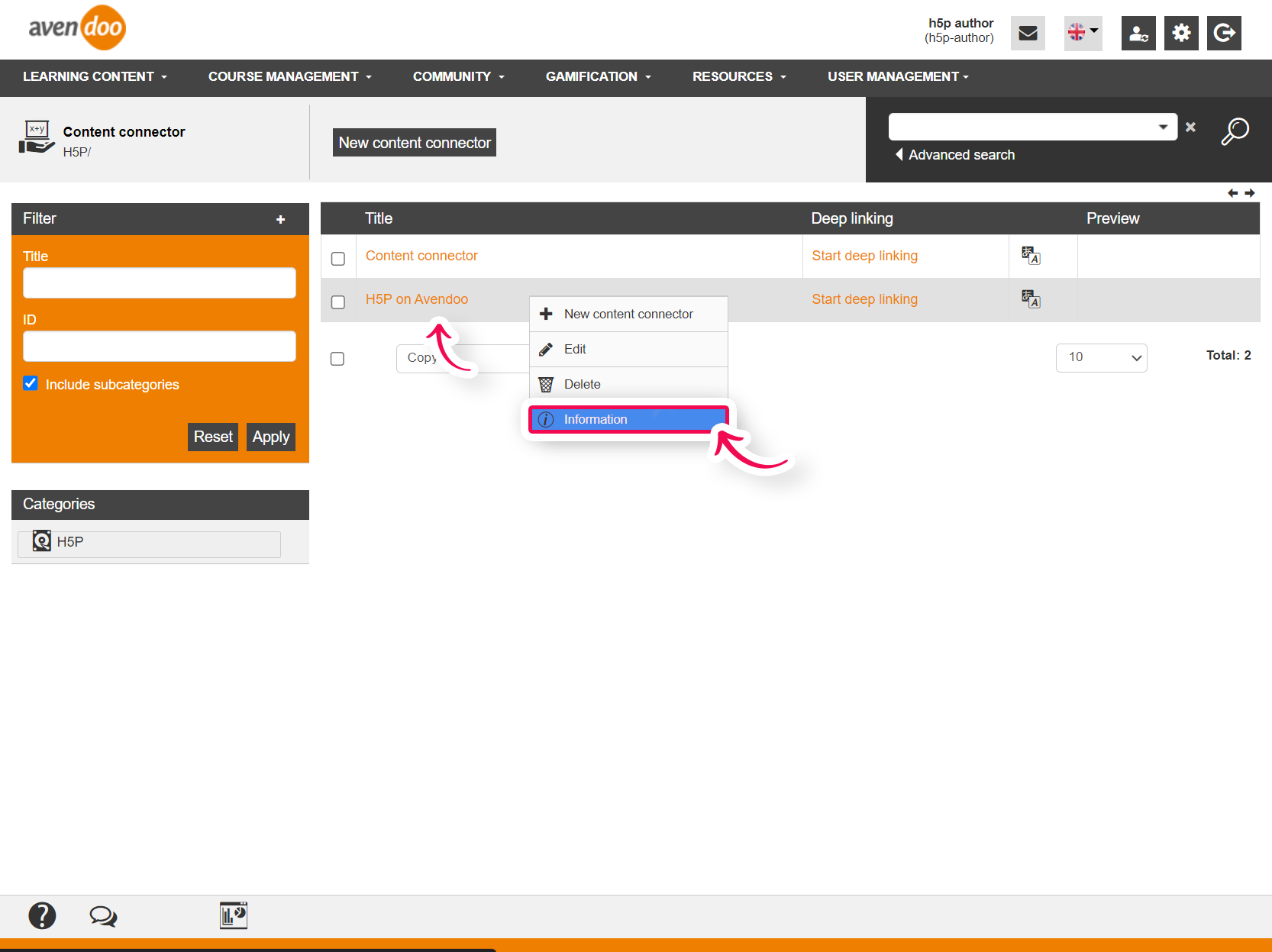Click the trash icon next to Delete

tap(546, 384)
